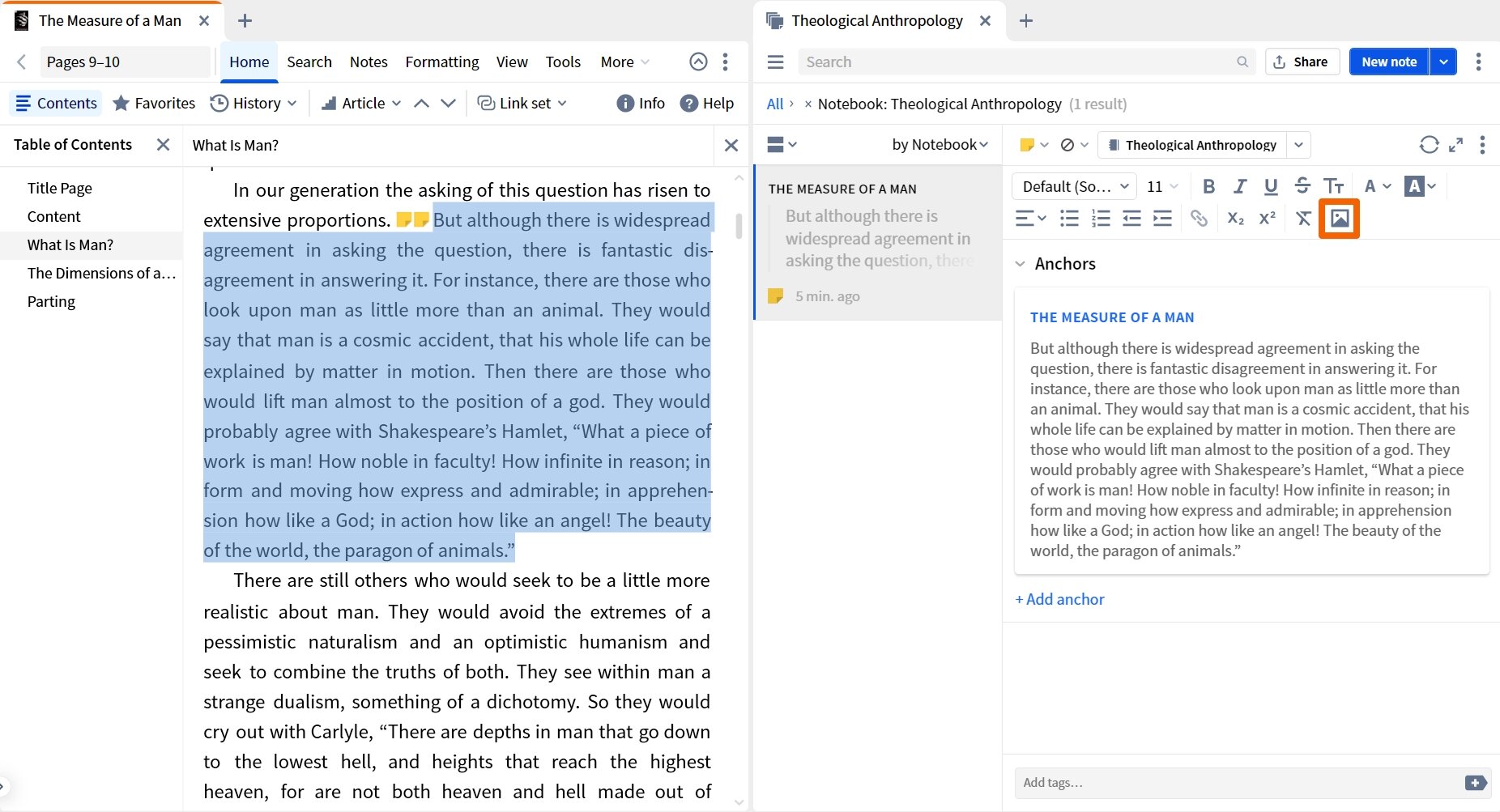The height and width of the screenshot is (812, 1500).
Task: Click the add tag plus icon
Action: (x=1475, y=783)
